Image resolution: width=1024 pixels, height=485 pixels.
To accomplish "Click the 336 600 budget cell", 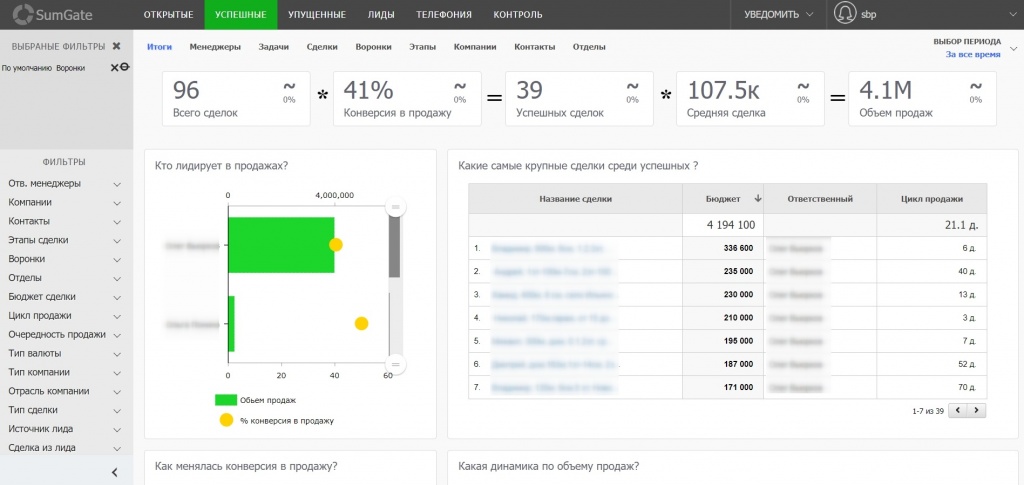I will pos(723,248).
